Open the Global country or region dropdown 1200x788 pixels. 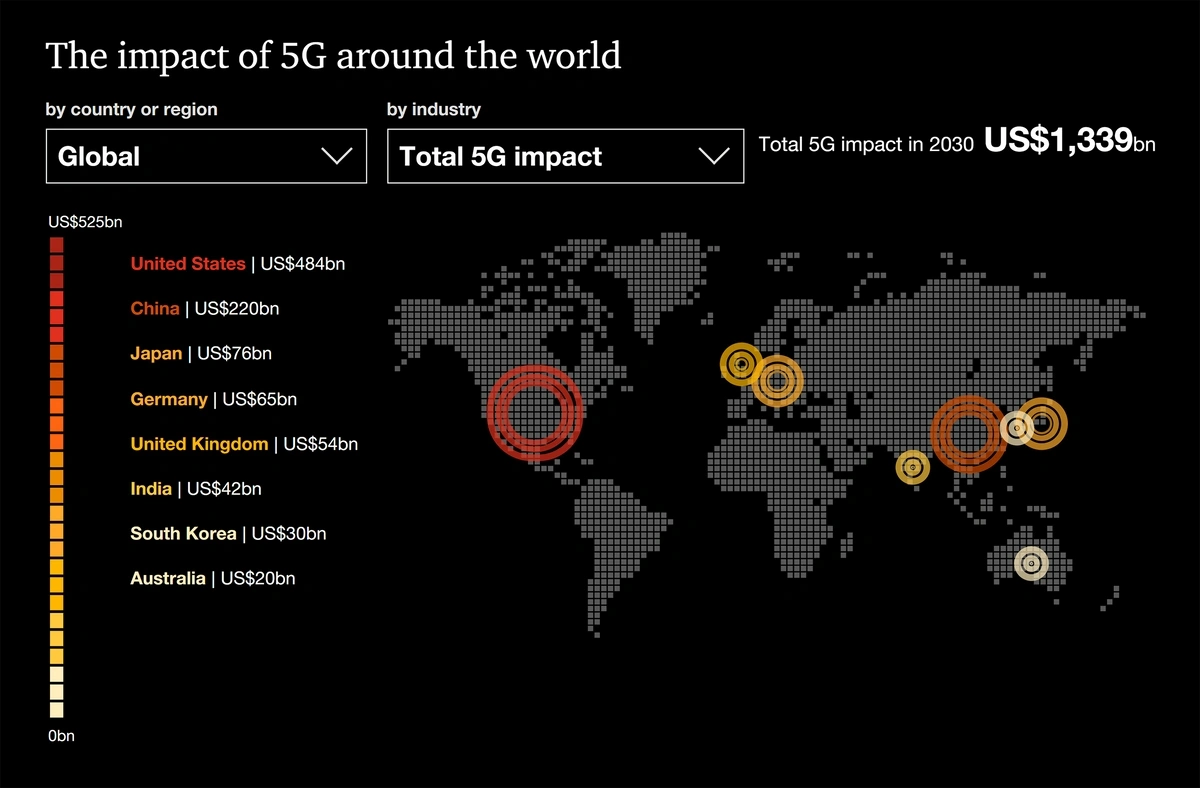coord(206,156)
